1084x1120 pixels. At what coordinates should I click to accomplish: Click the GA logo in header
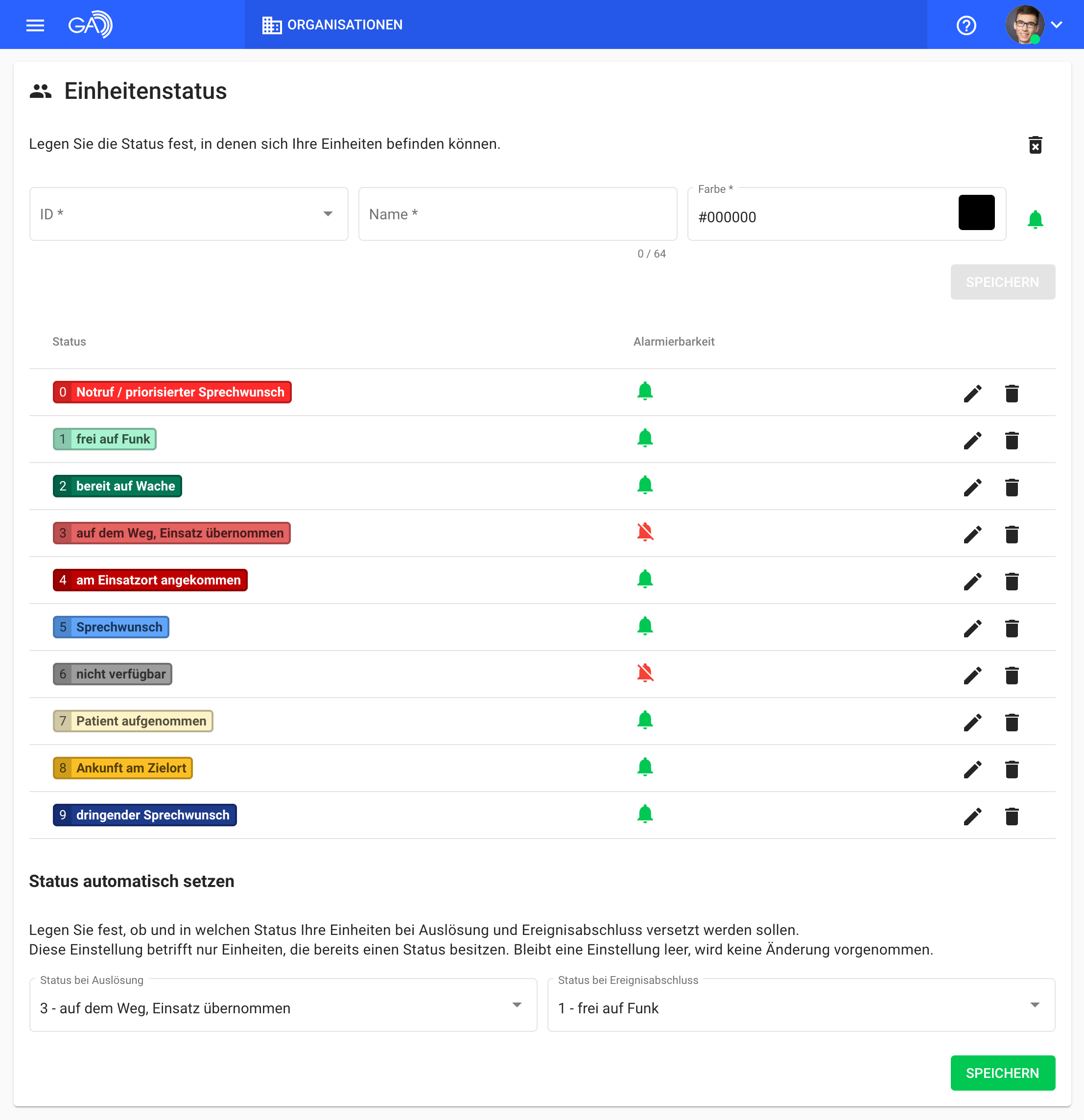90,24
